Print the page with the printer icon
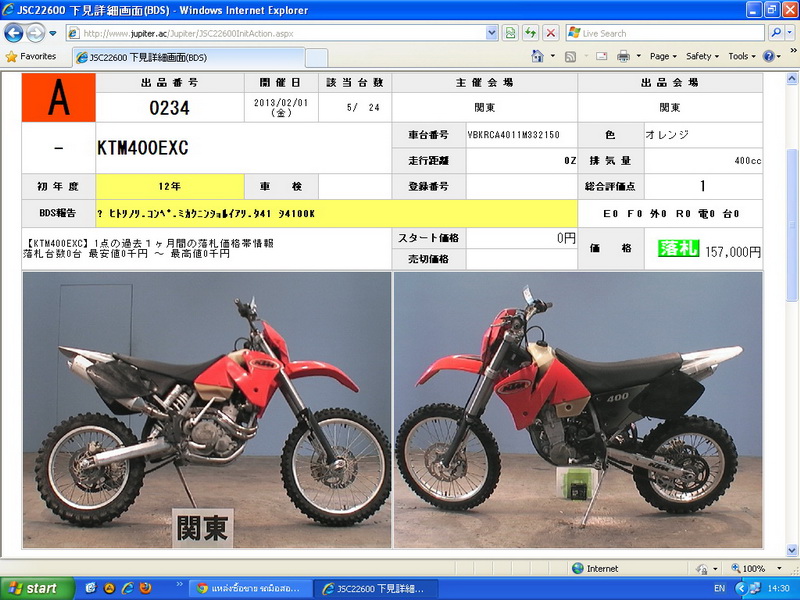Viewport: 800px width, 600px height. tap(623, 57)
